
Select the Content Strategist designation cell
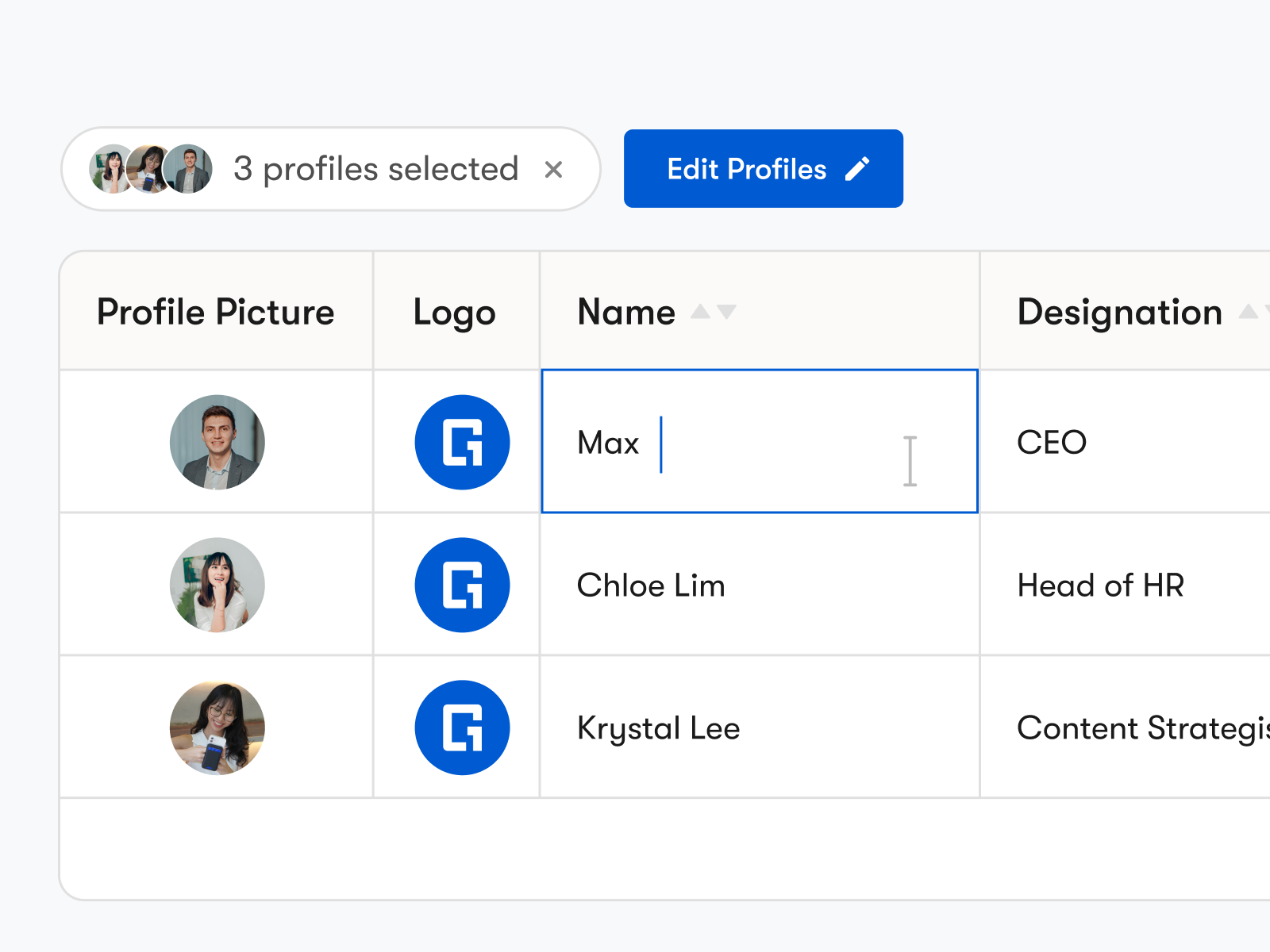1126,727
